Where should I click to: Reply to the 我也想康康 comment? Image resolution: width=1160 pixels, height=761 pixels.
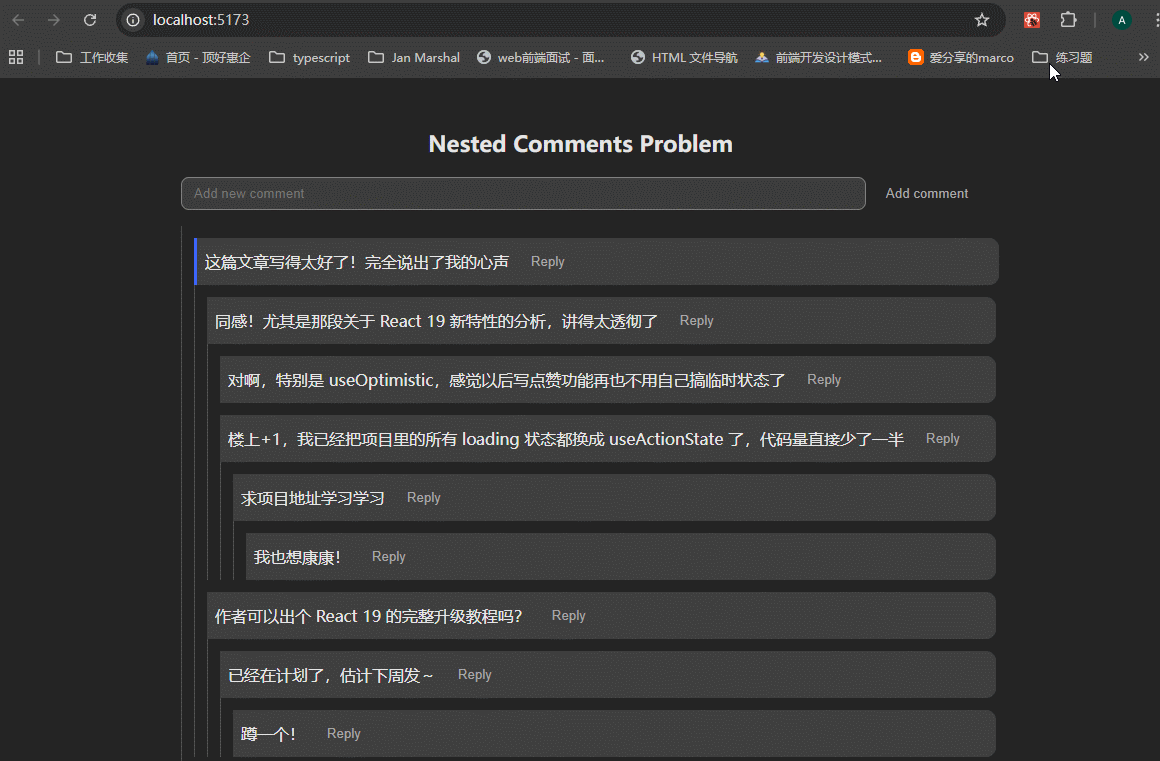389,557
